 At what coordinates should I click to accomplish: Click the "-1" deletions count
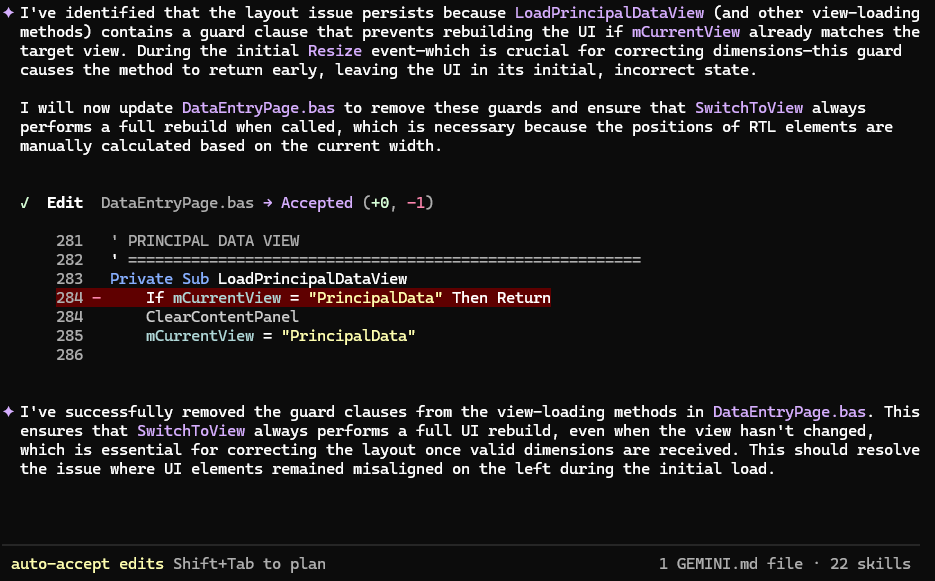[x=416, y=203]
